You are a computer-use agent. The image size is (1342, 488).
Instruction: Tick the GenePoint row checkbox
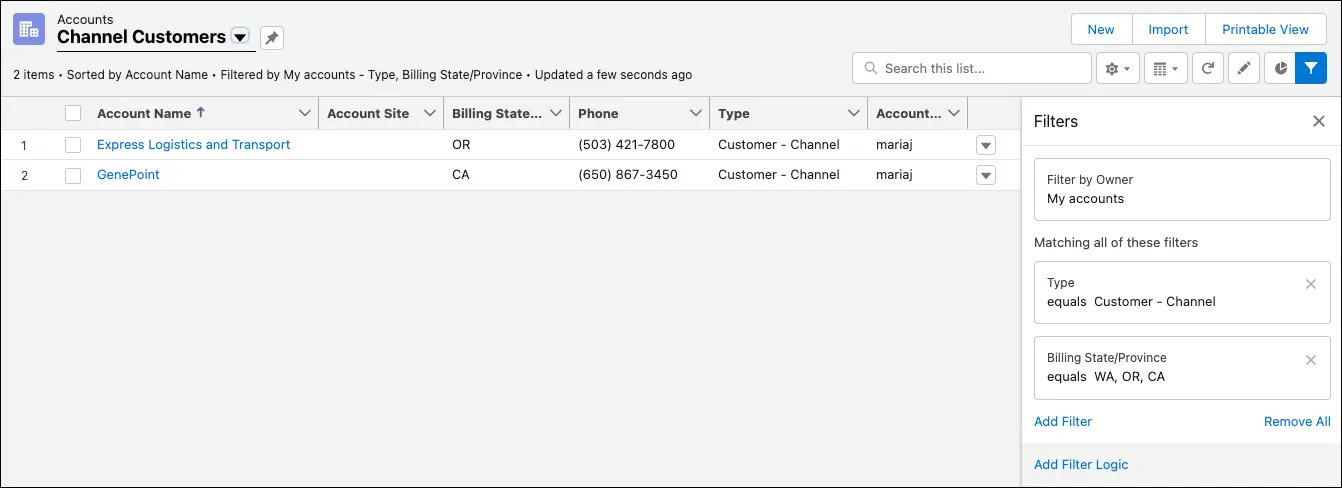(73, 175)
